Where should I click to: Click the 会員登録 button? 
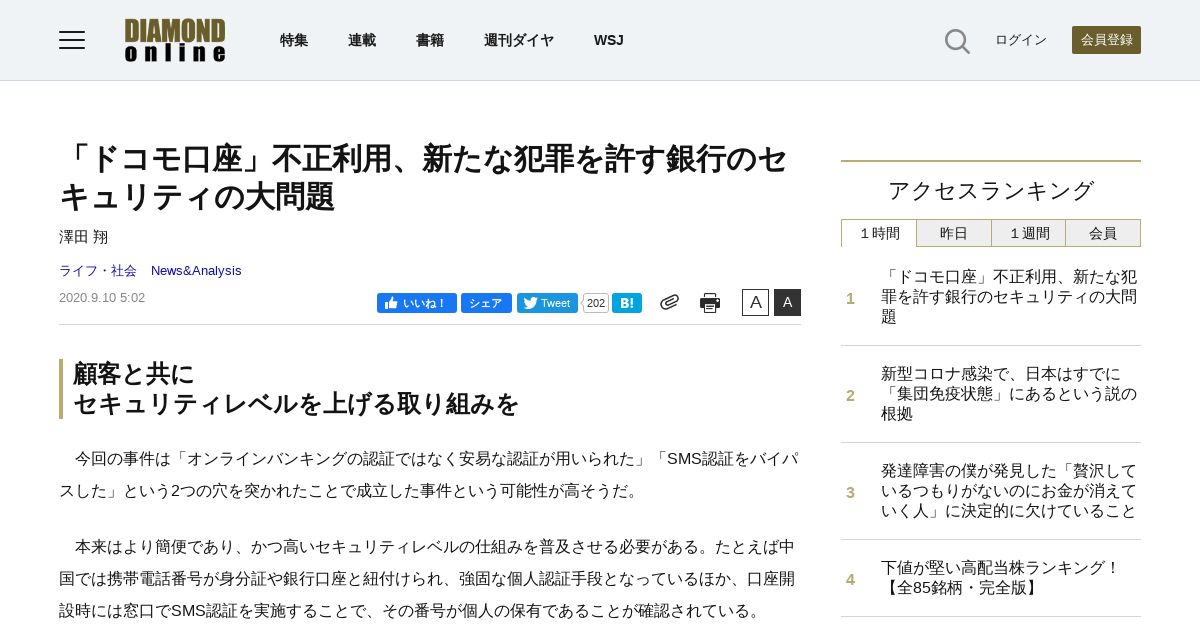pyautogui.click(x=1106, y=40)
